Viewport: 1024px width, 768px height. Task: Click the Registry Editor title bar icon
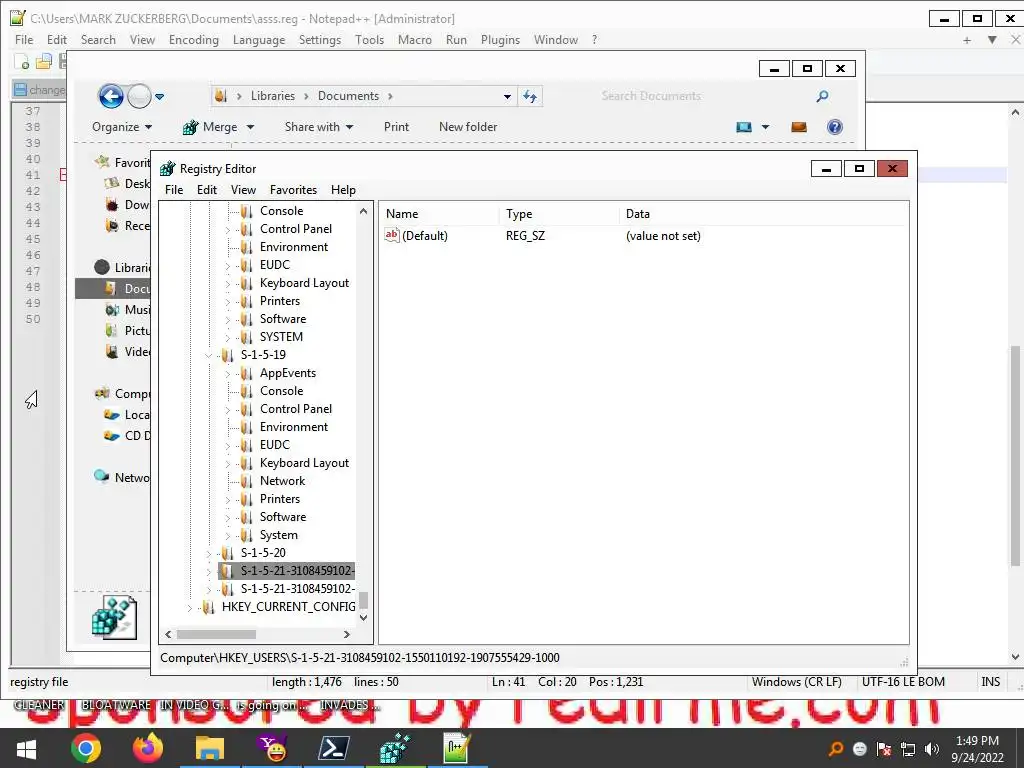click(x=168, y=168)
